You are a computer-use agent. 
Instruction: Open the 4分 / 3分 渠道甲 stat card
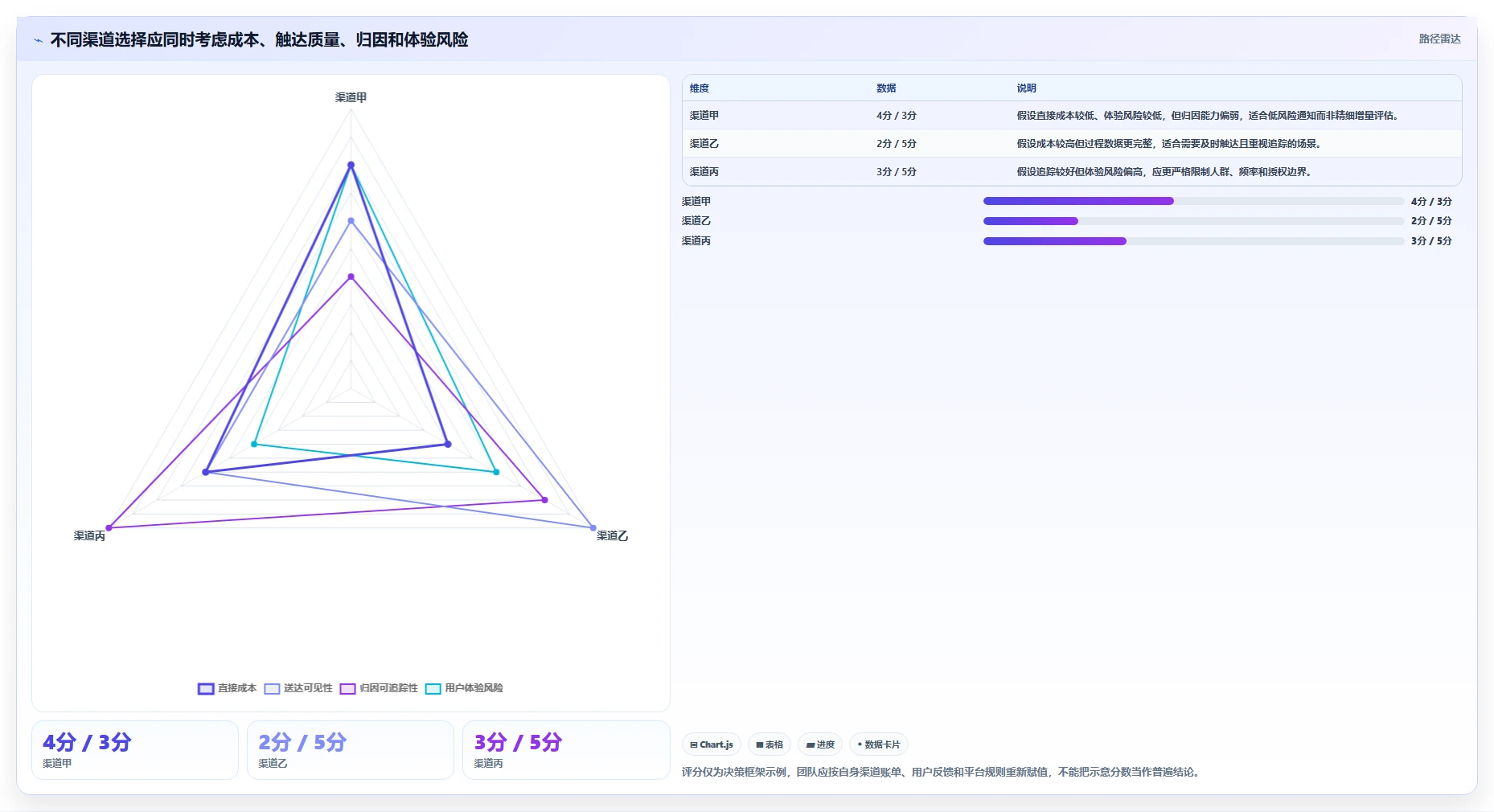click(x=135, y=750)
